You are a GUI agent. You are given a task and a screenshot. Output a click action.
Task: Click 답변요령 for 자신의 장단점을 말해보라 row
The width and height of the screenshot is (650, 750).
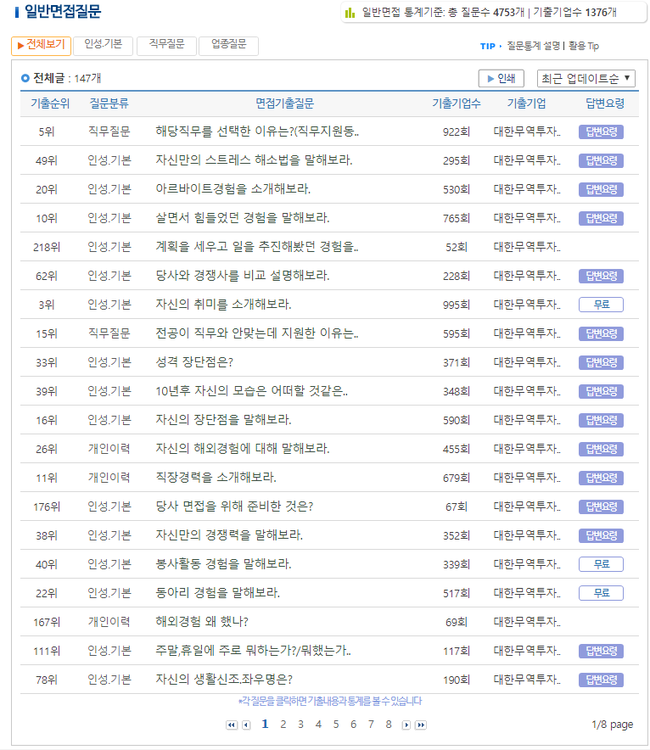click(x=601, y=420)
